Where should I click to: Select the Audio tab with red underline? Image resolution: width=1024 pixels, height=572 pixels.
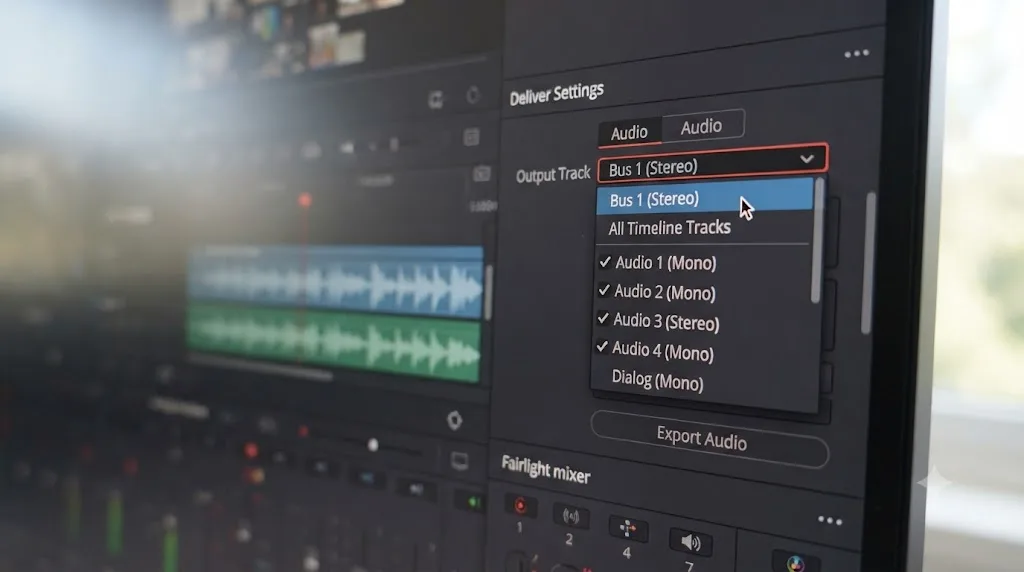point(629,133)
